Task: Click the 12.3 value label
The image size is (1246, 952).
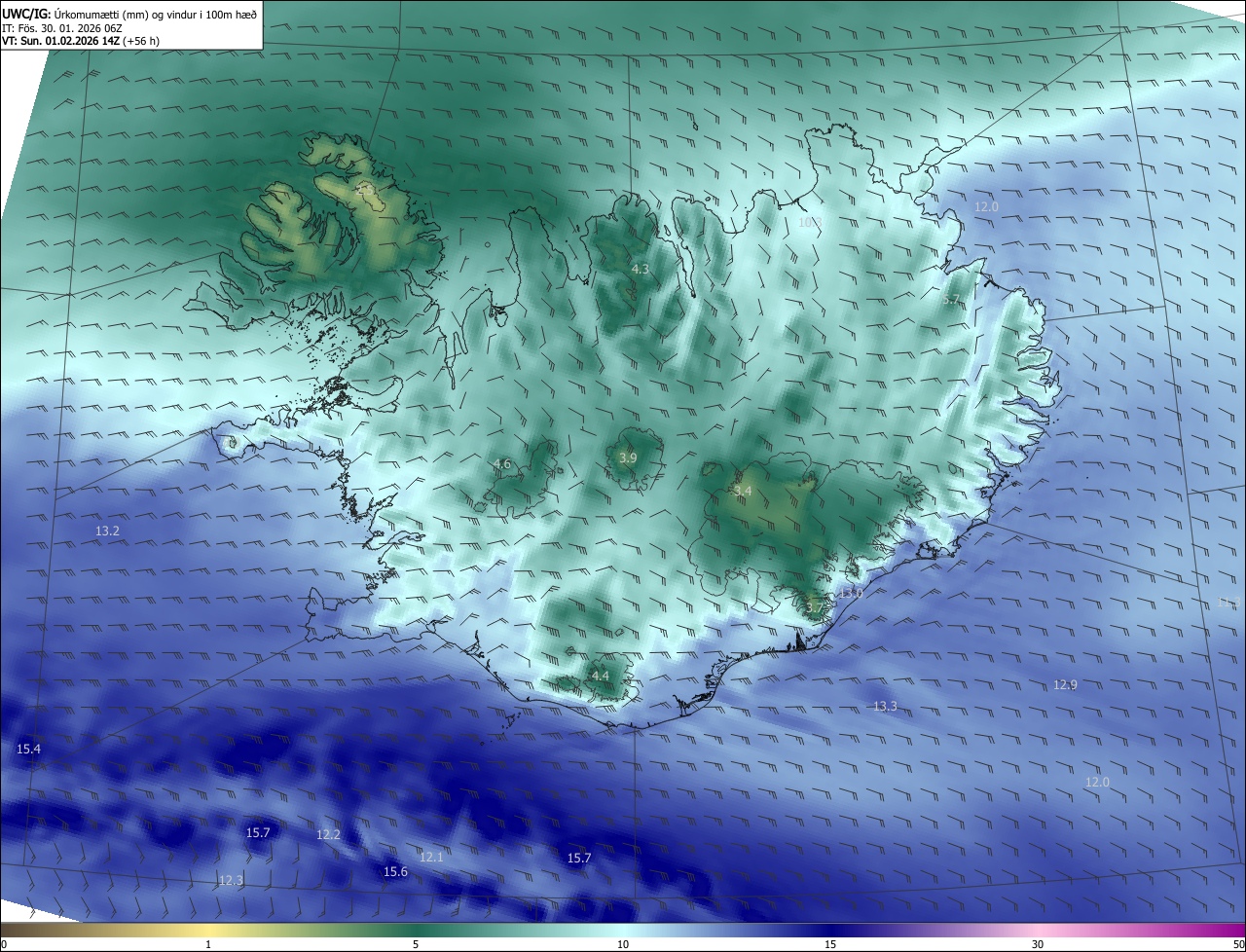Action: pos(230,880)
